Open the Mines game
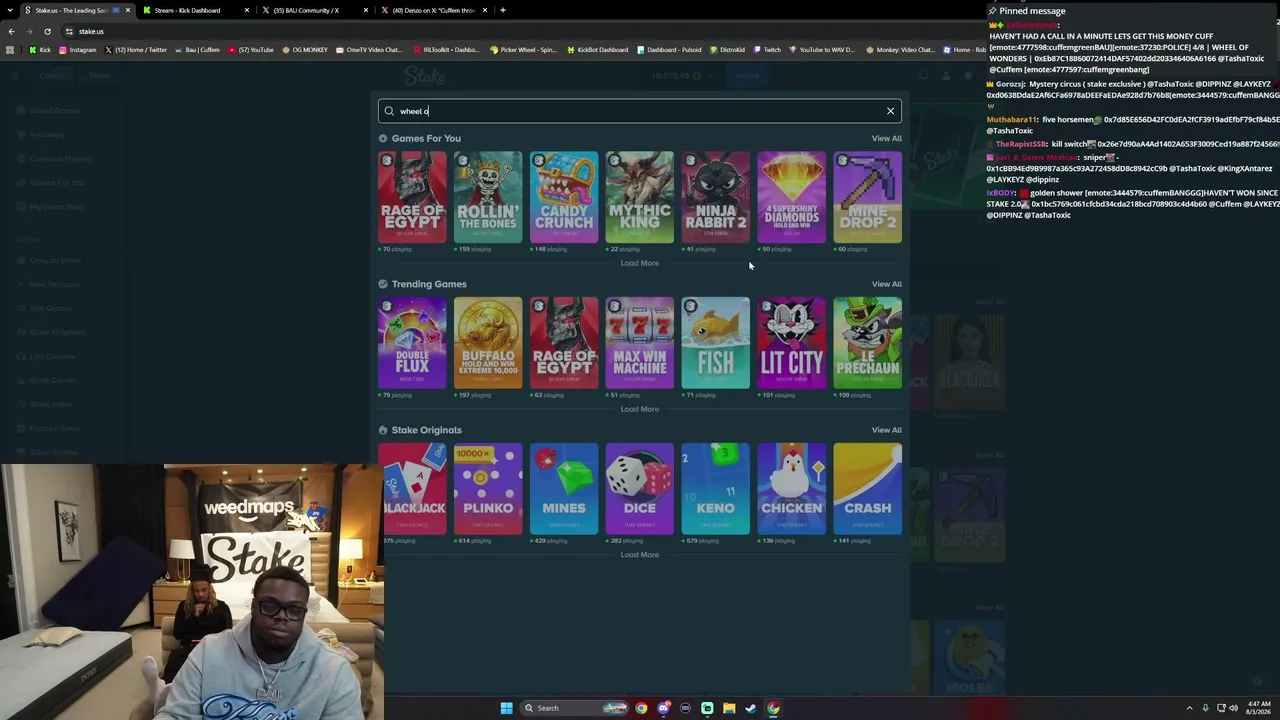The width and height of the screenshot is (1280, 720). (x=564, y=489)
